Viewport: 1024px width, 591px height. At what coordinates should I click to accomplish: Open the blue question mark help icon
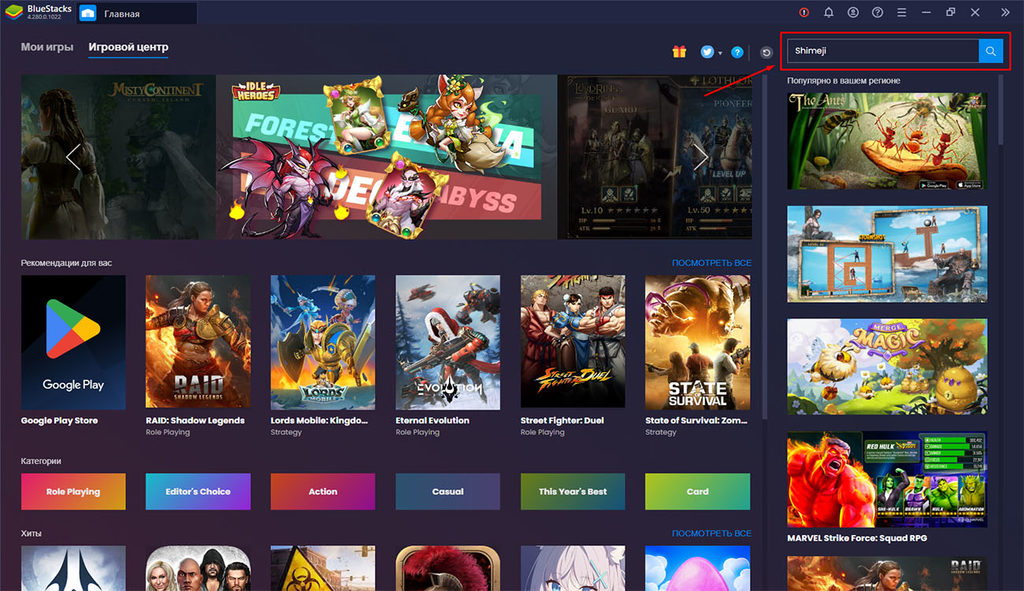(737, 52)
